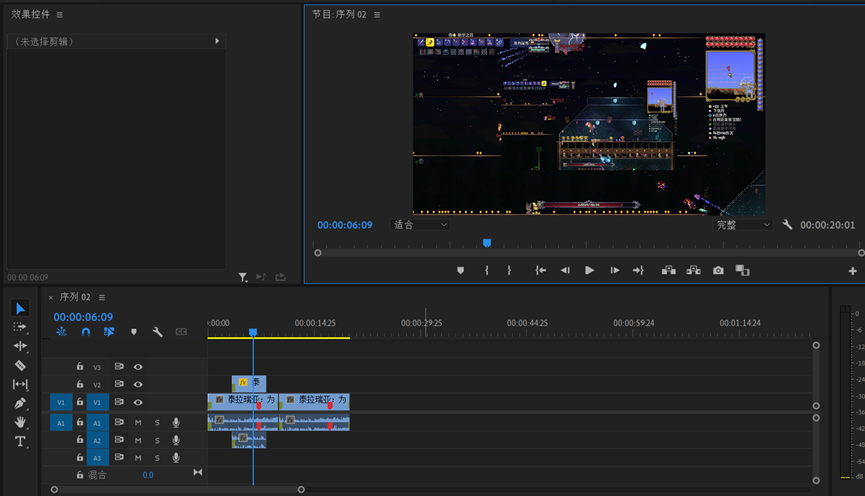This screenshot has height=496, width=865.
Task: Open the 序列 02 timeline panel menu
Action: pos(101,297)
